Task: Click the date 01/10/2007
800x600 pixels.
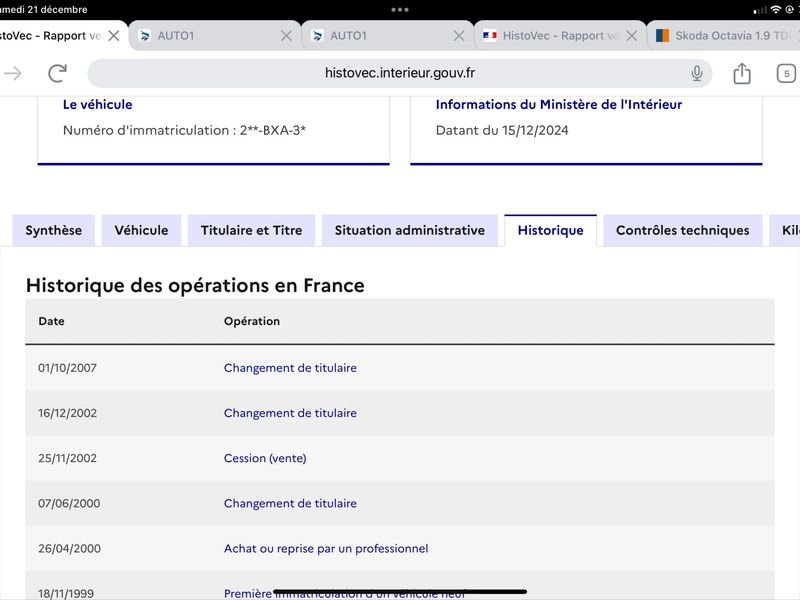Action: click(x=67, y=368)
